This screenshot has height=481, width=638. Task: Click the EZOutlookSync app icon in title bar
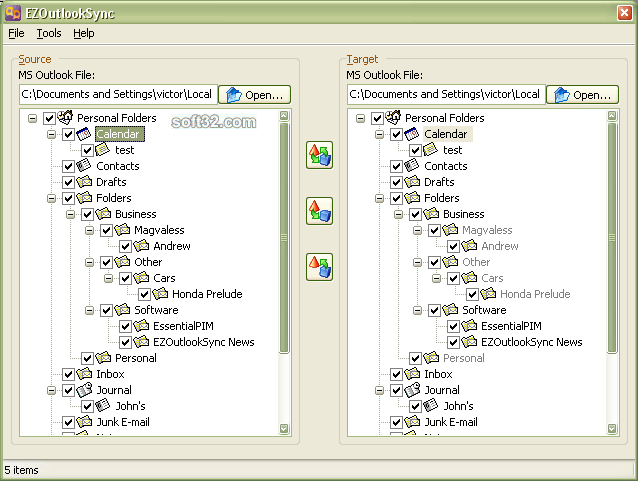coord(13,13)
